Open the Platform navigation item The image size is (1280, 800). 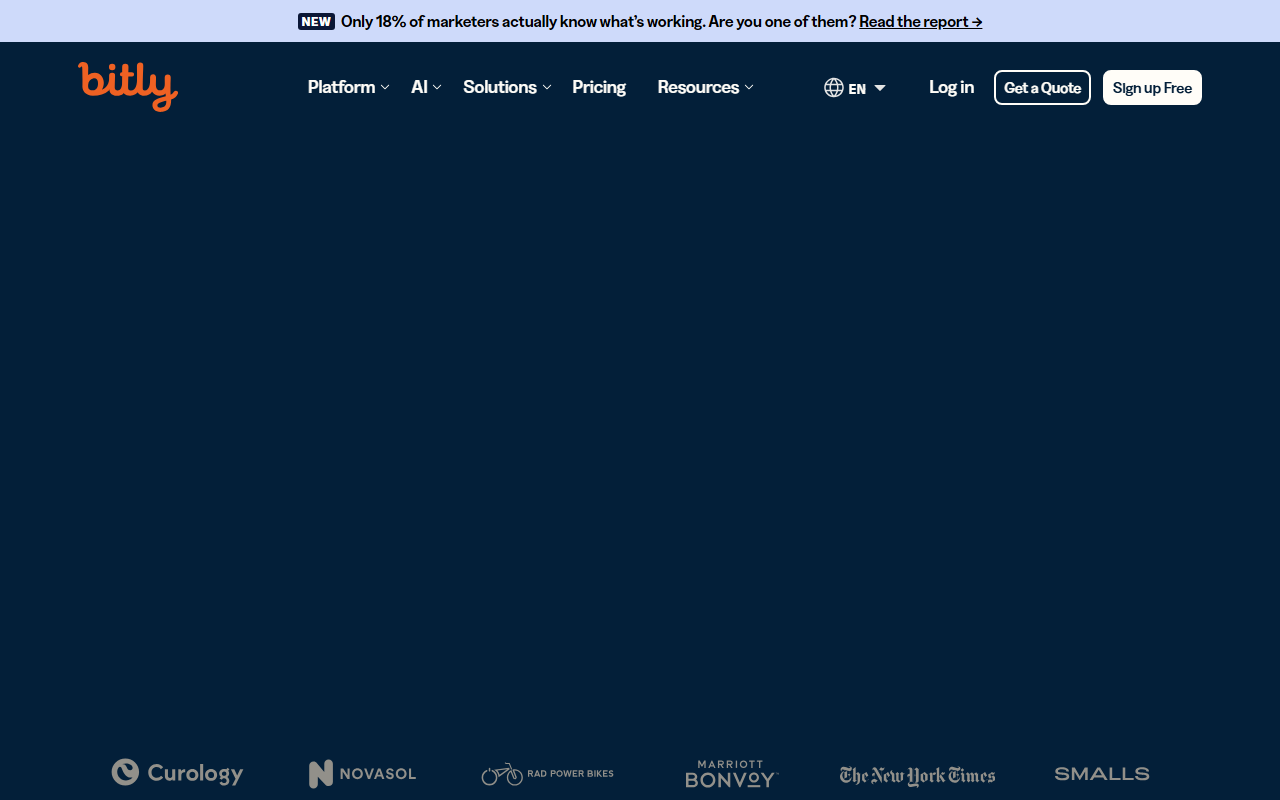(x=341, y=87)
